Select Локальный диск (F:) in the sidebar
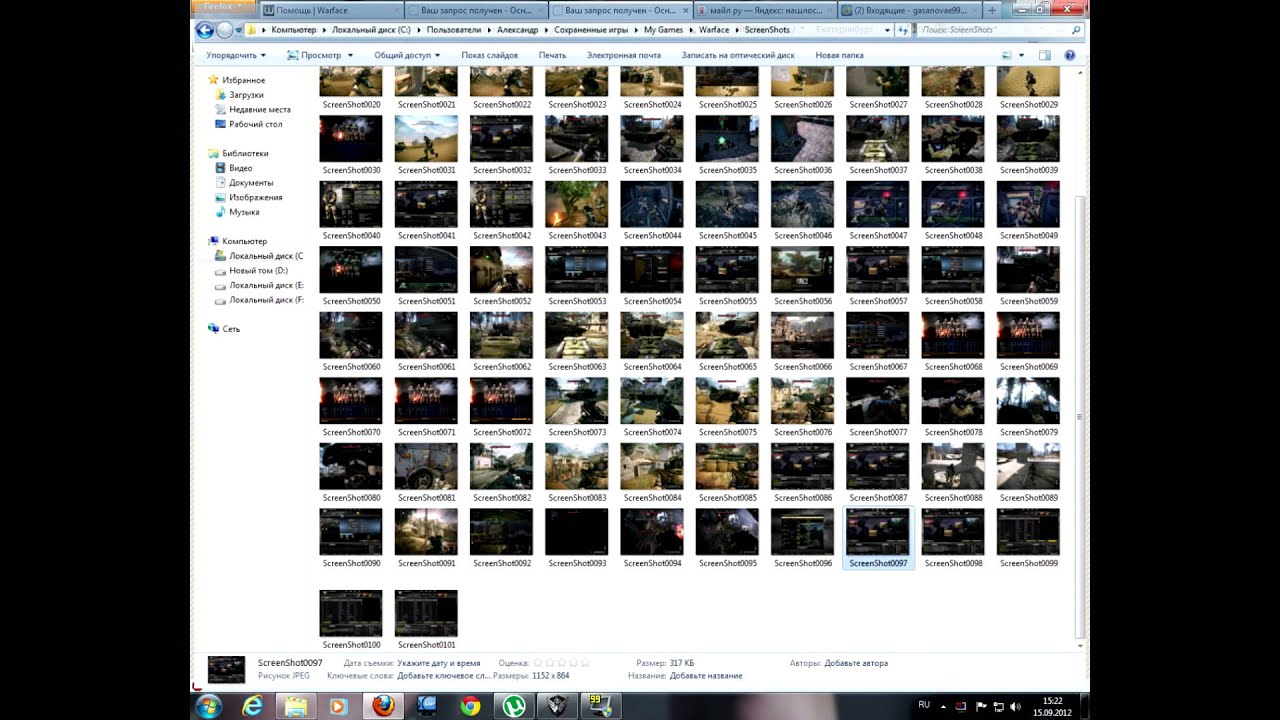The width and height of the screenshot is (1280, 720). pos(259,300)
